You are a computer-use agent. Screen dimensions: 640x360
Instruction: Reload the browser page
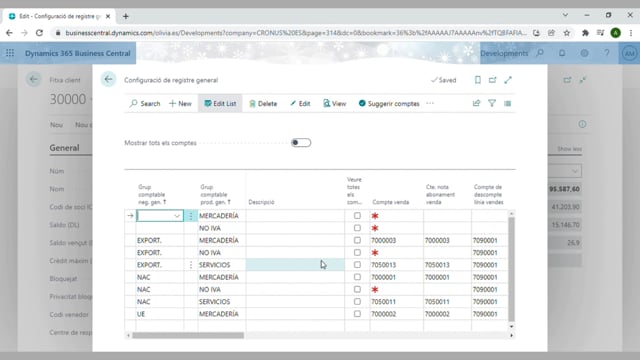39,33
